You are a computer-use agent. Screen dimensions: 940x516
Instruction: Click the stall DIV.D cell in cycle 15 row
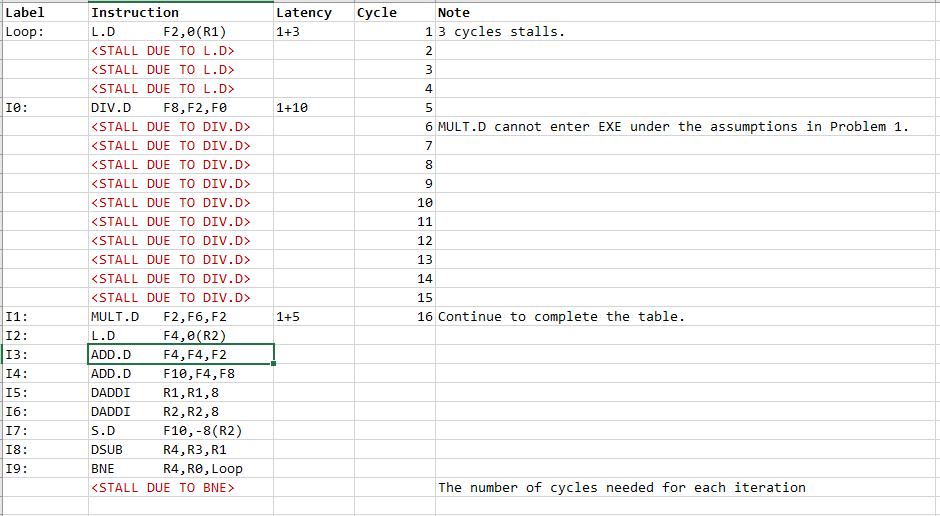[x=181, y=298]
